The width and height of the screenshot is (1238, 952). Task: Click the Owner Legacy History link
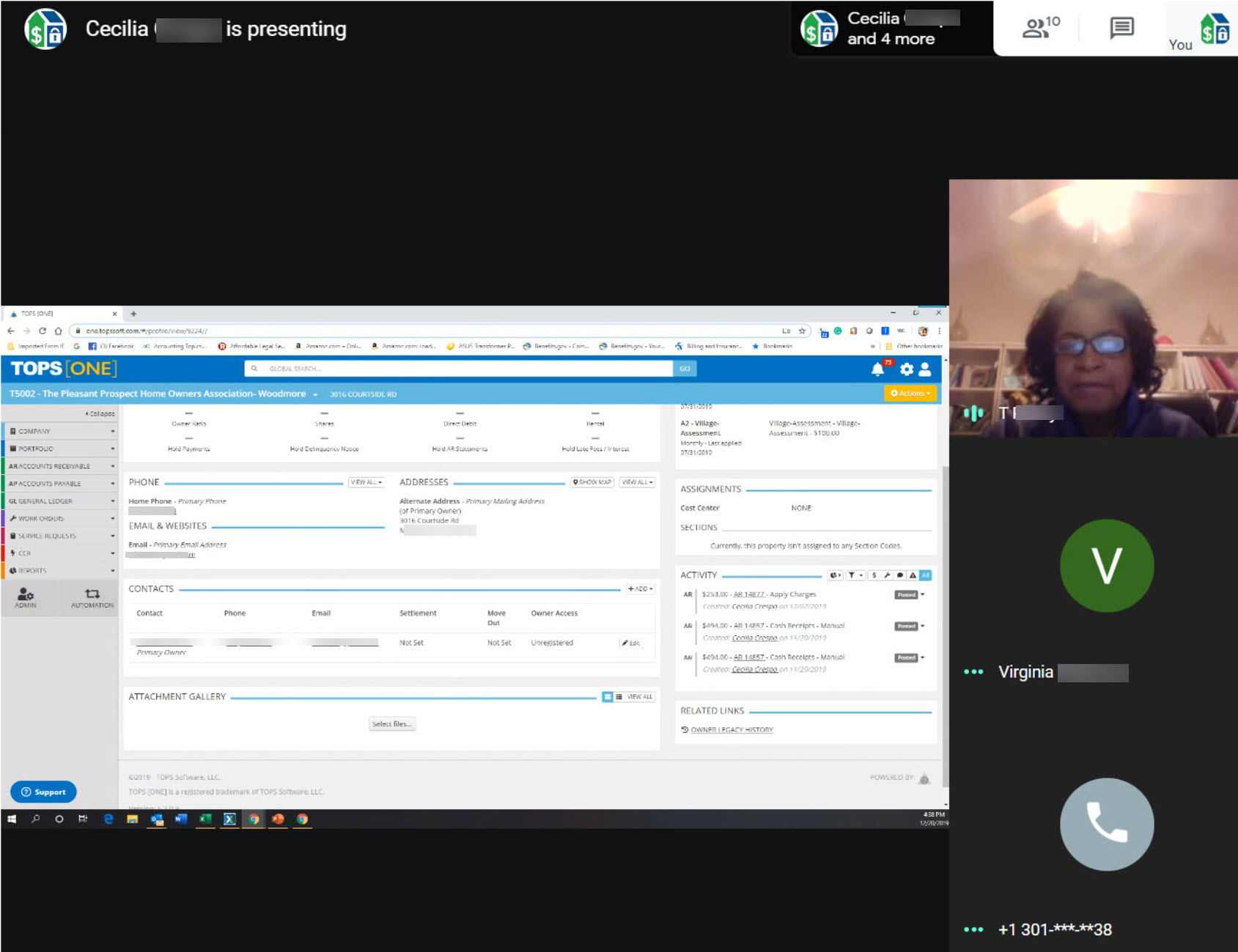(731, 730)
